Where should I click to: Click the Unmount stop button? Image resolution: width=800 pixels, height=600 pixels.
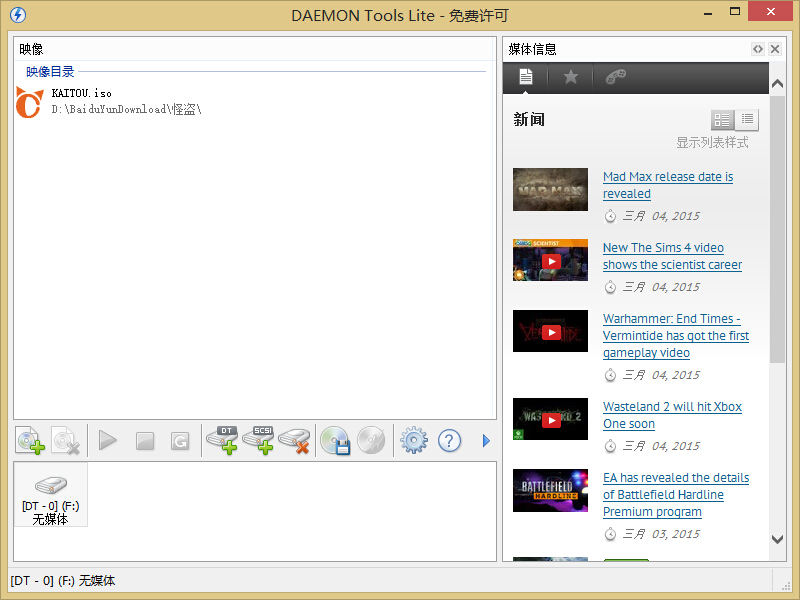[145, 441]
